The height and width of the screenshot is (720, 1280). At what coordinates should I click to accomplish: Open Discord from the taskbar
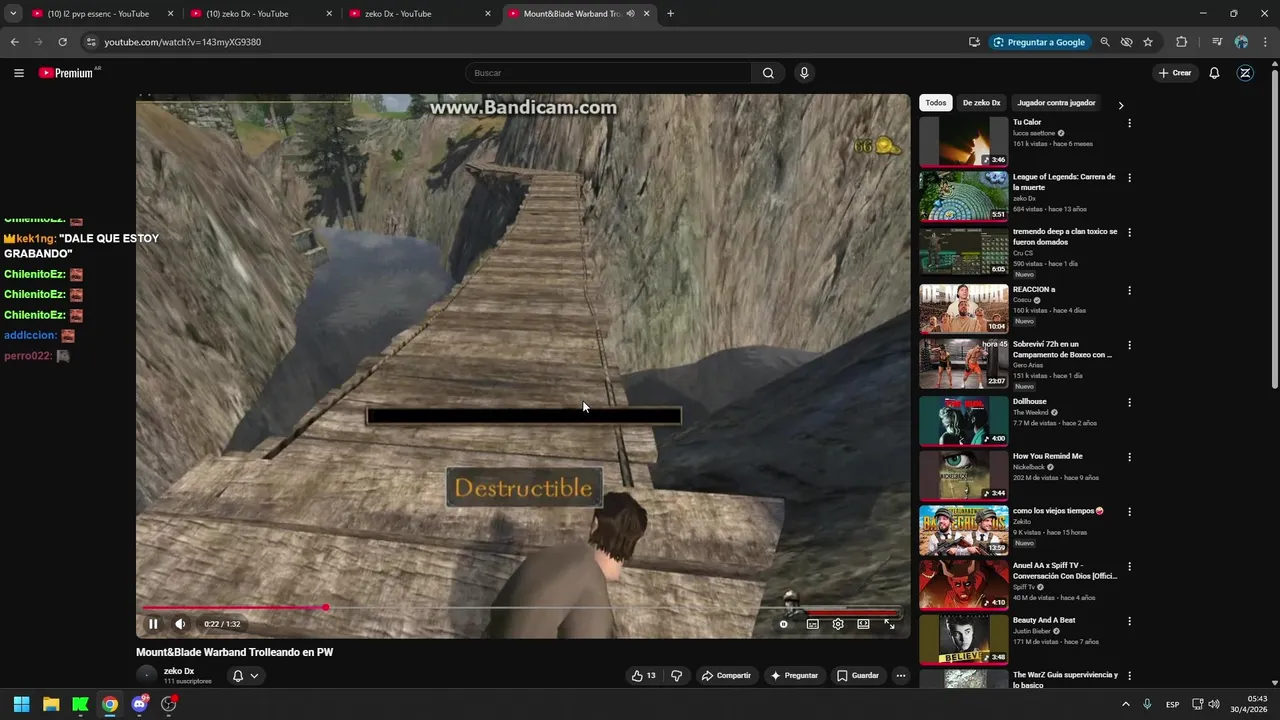click(140, 704)
